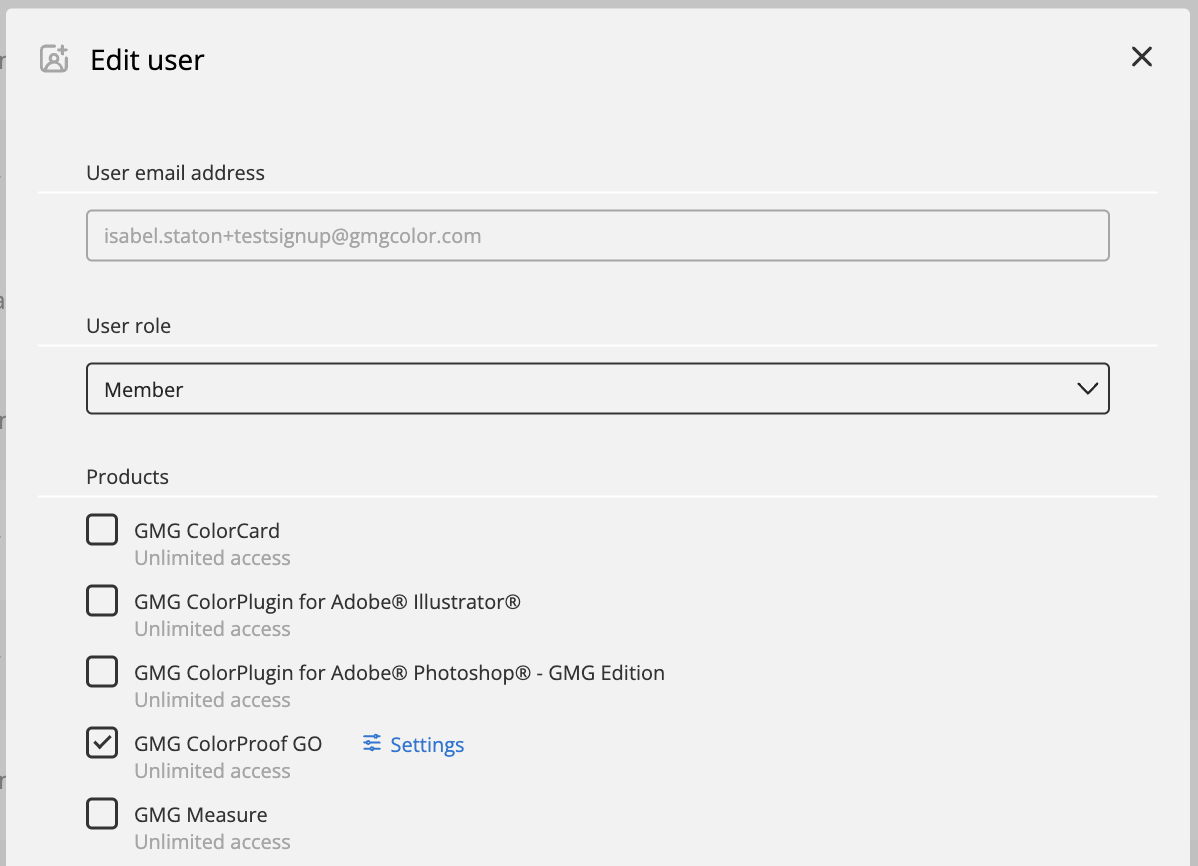Click the GMG ColorCard product label
The height and width of the screenshot is (866, 1198).
207,530
